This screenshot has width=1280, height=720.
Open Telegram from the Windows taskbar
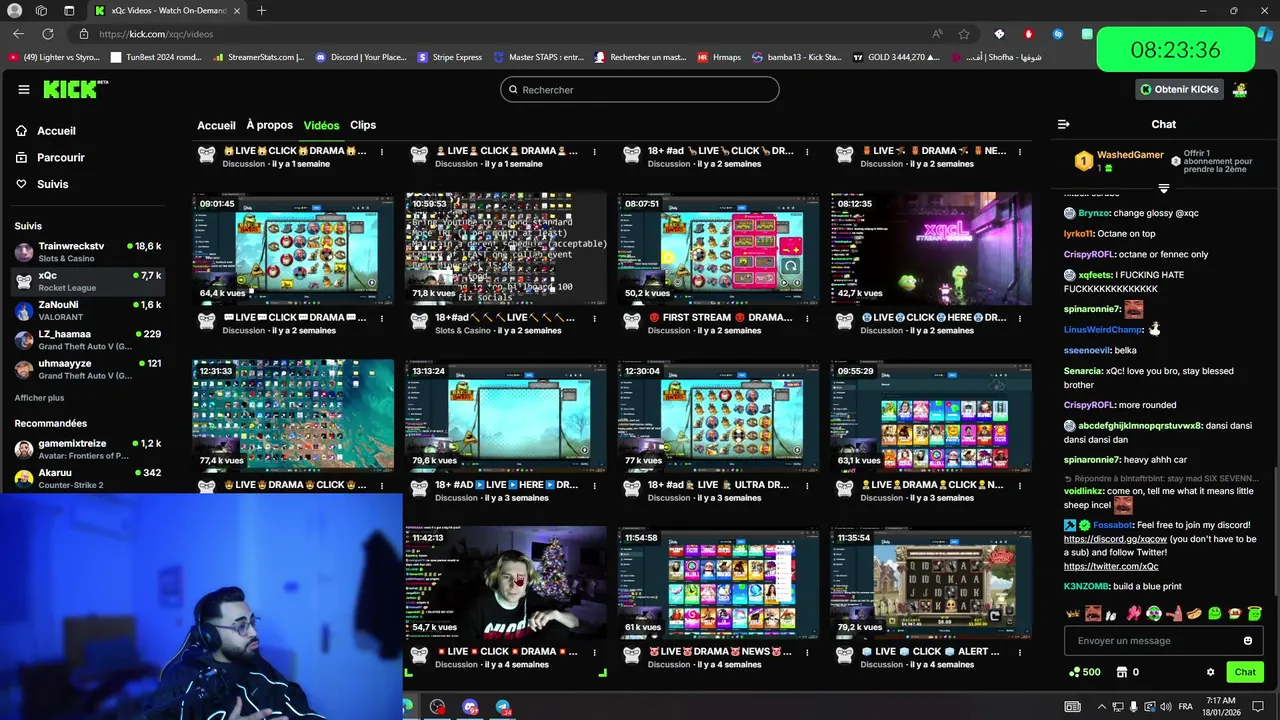coord(503,707)
